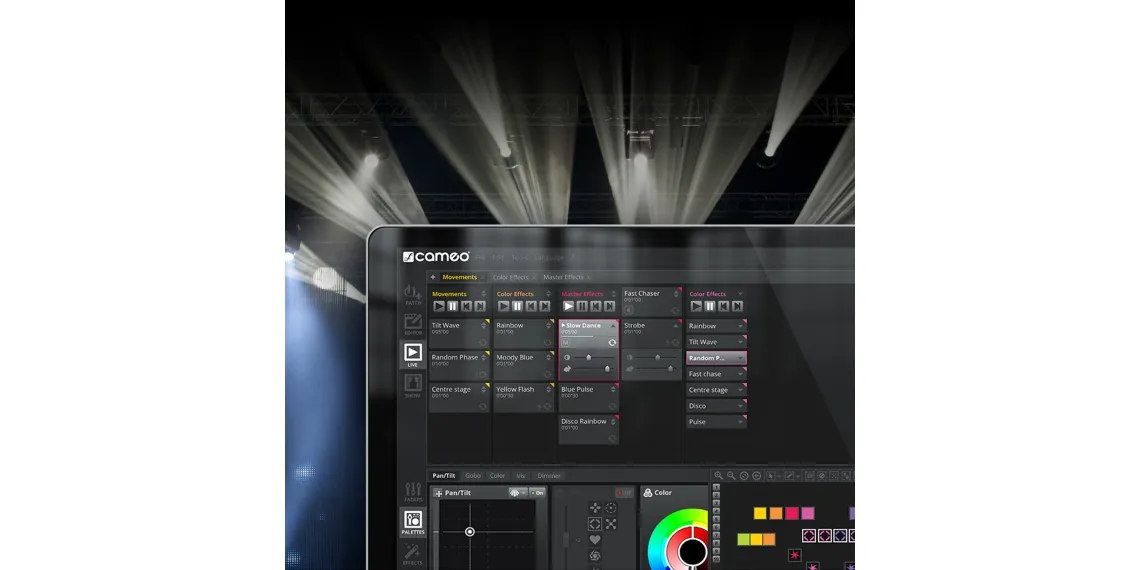
Task: Expand the Random P... dropdown
Action: (740, 358)
